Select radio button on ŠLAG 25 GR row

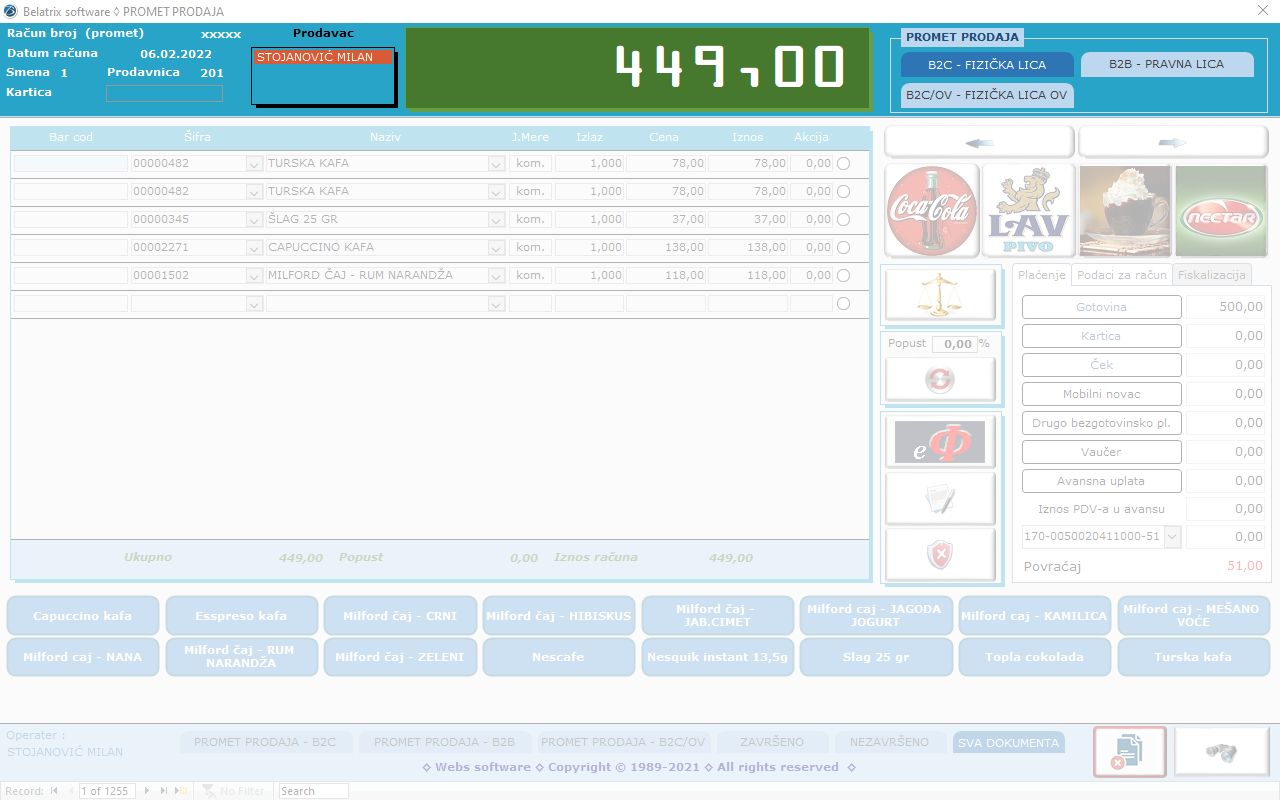843,219
